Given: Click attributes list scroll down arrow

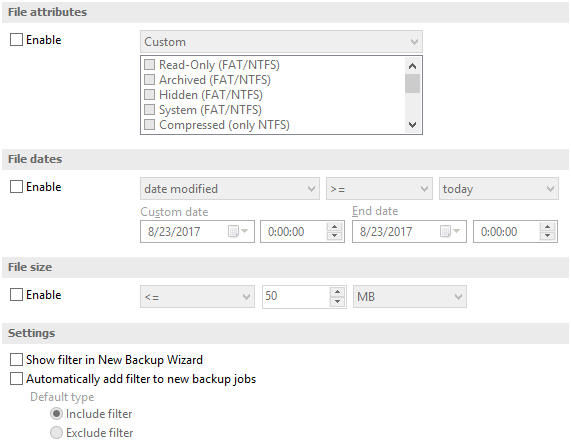Looking at the screenshot, I should (x=412, y=125).
